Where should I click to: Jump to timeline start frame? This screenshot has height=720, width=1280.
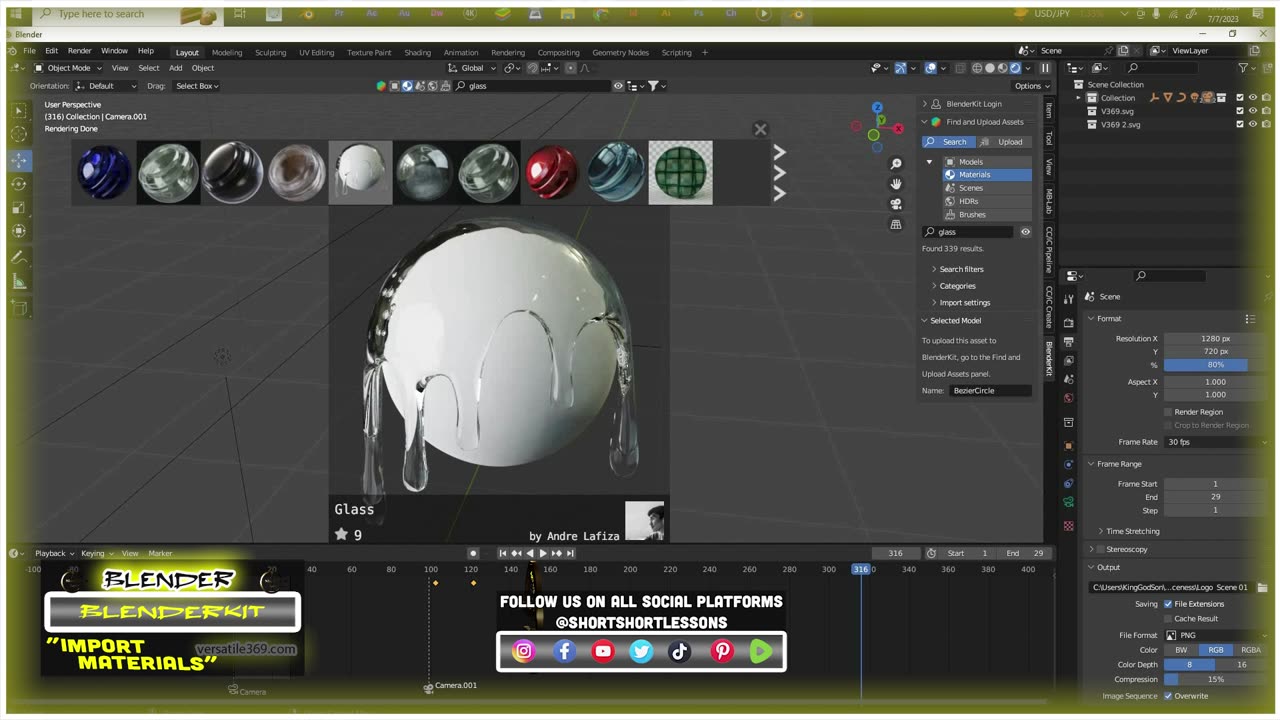[503, 553]
